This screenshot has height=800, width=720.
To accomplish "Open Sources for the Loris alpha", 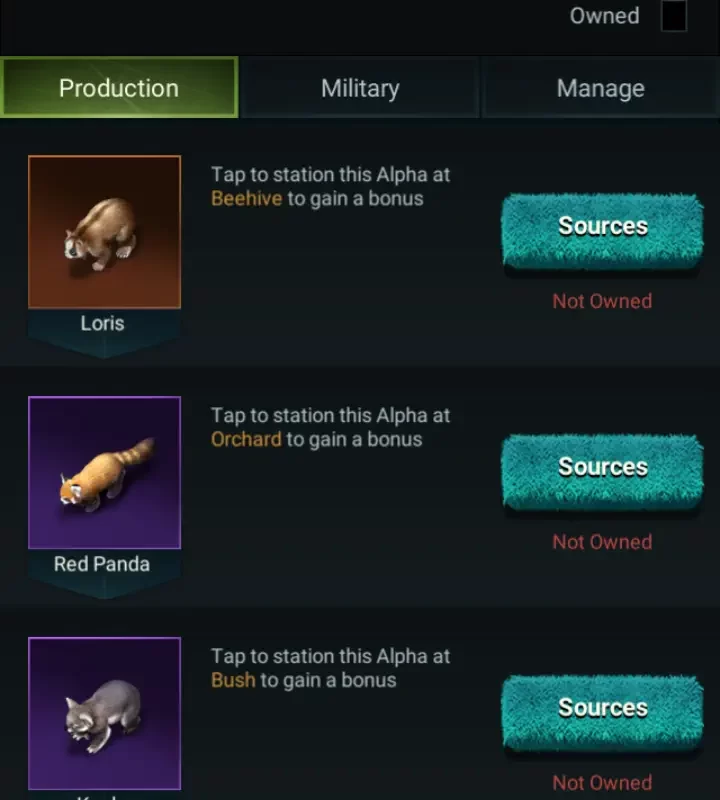I will tap(602, 227).
